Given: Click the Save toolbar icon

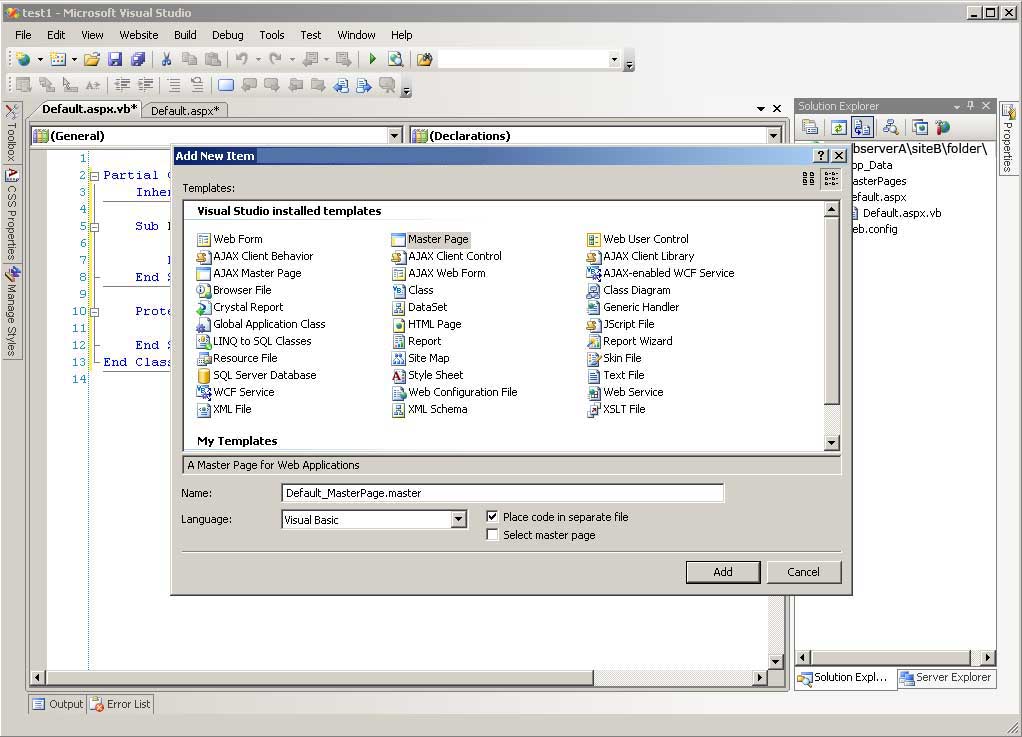Looking at the screenshot, I should click(115, 59).
